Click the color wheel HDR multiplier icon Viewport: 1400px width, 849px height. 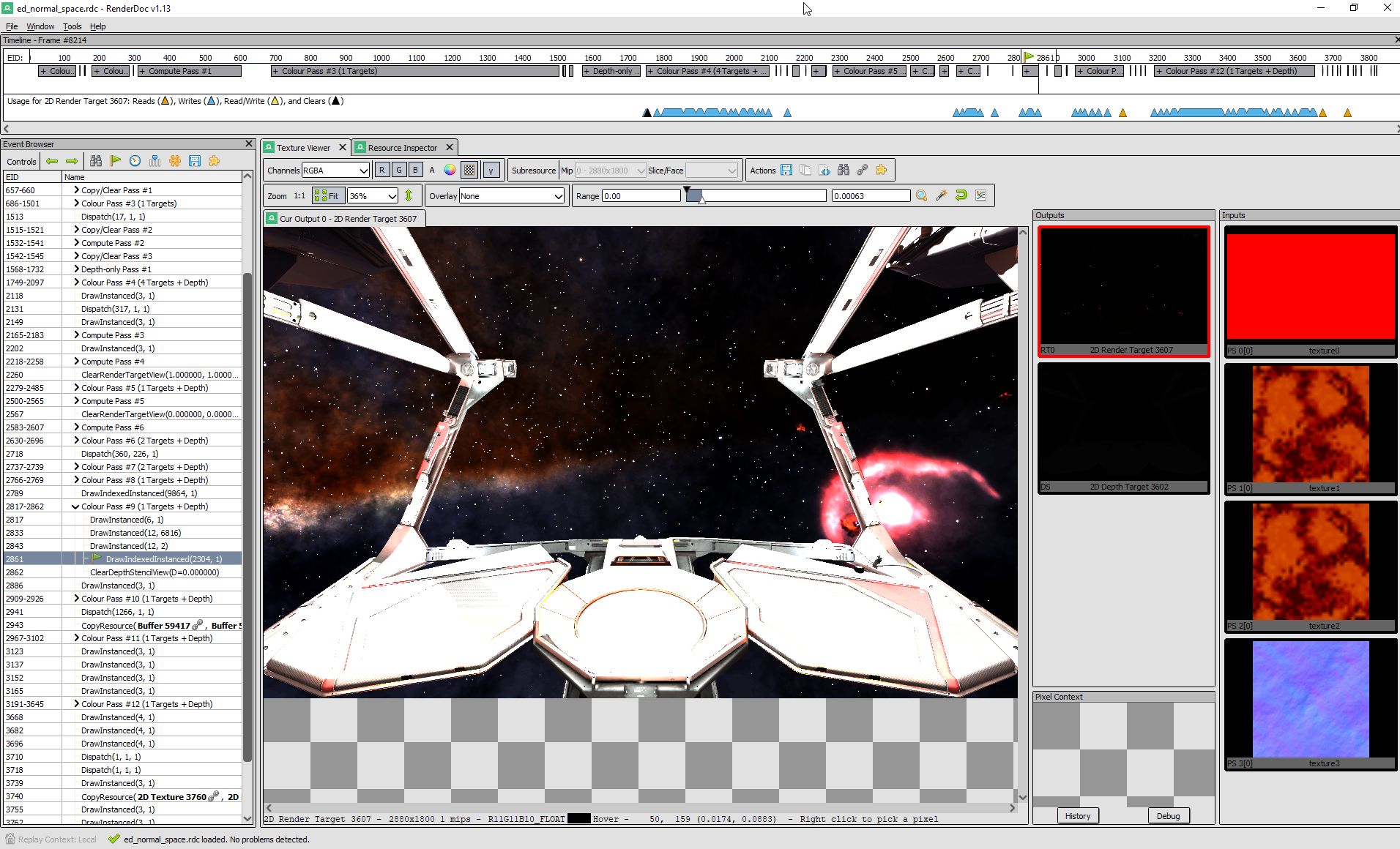[x=450, y=170]
